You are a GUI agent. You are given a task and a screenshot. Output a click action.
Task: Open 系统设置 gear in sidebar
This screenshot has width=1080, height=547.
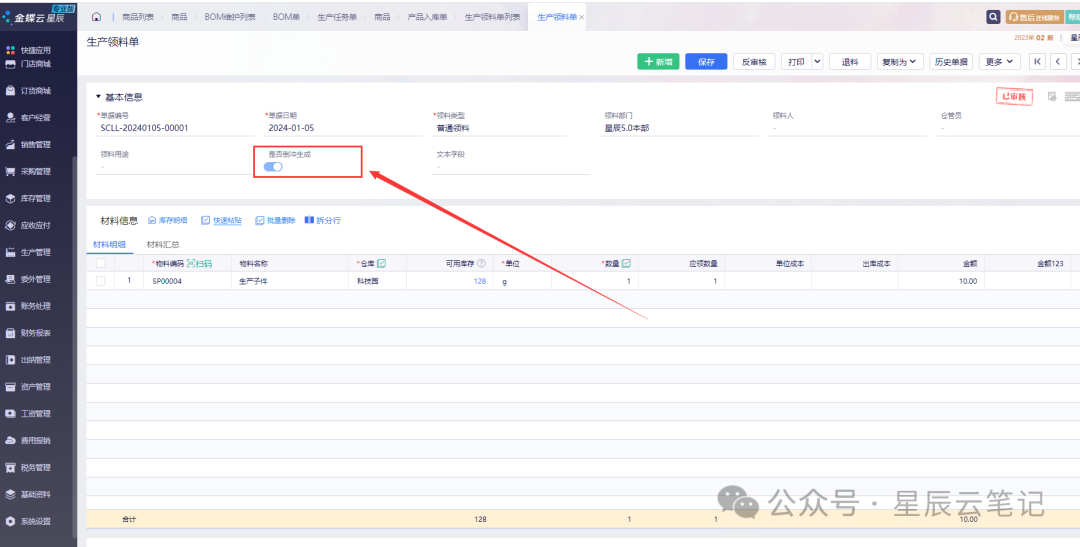(x=35, y=521)
